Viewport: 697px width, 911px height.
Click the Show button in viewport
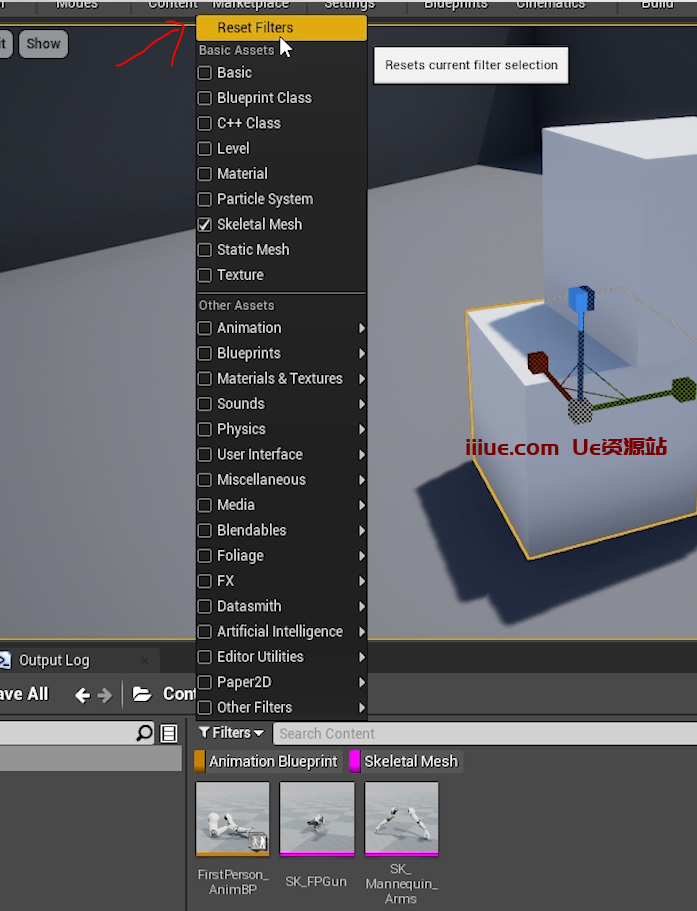click(43, 44)
